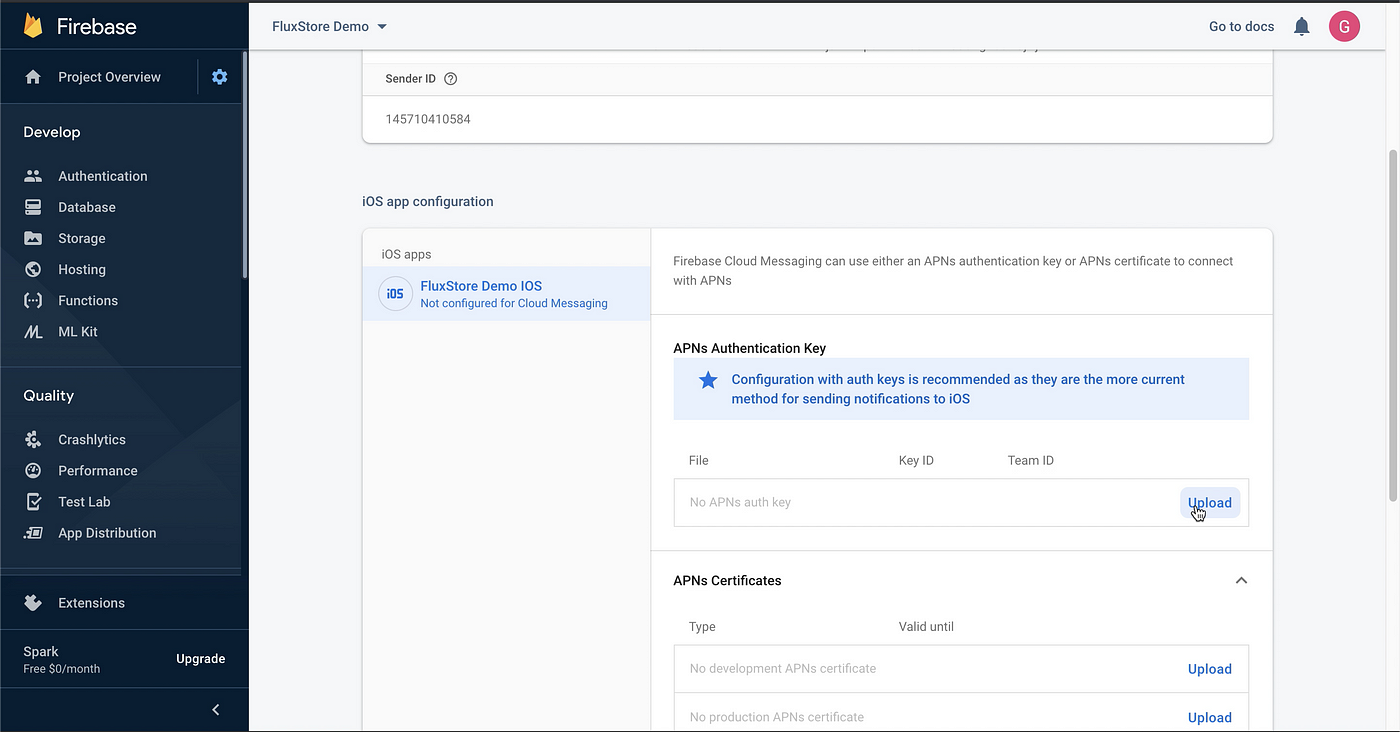Click the Type column header
This screenshot has height=732, width=1400.
(702, 627)
